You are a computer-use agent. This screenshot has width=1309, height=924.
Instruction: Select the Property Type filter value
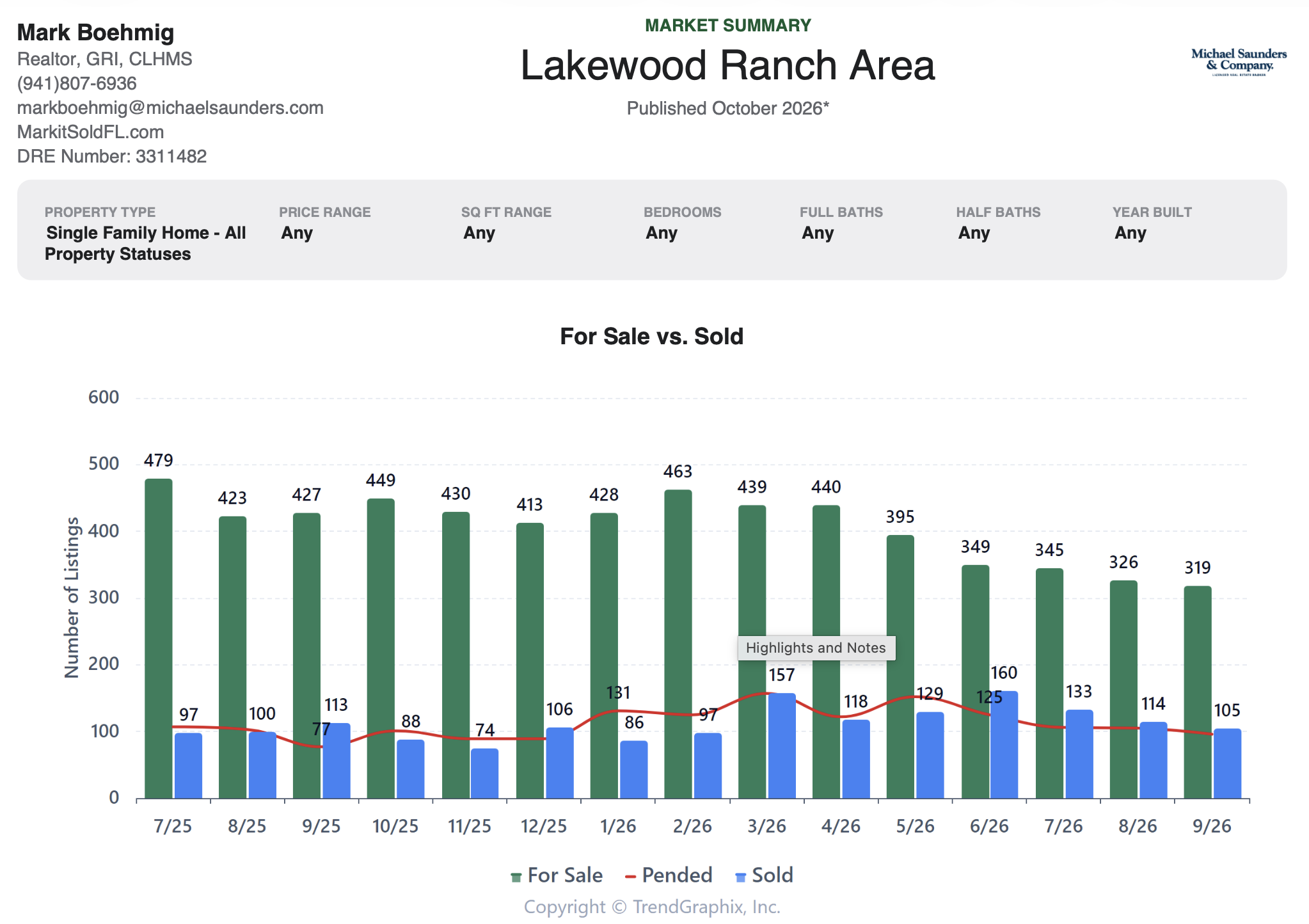[146, 243]
